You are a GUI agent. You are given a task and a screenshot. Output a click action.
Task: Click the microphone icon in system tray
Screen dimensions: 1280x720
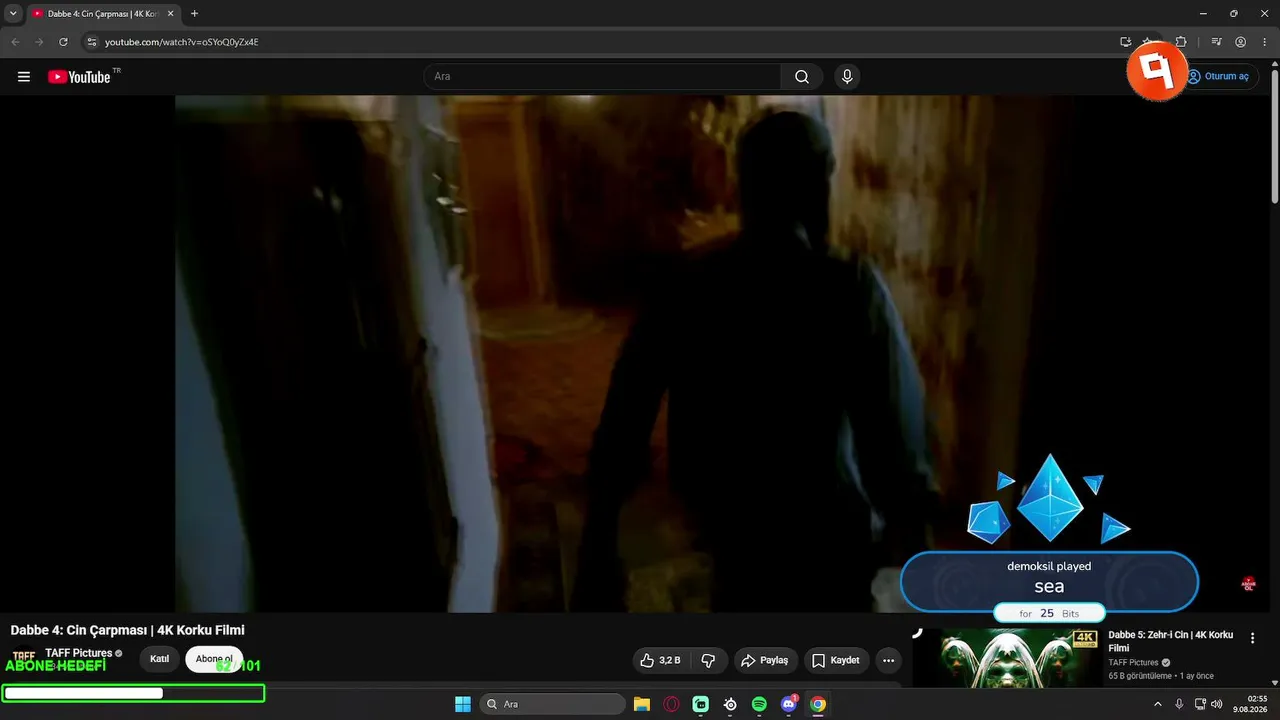1180,704
